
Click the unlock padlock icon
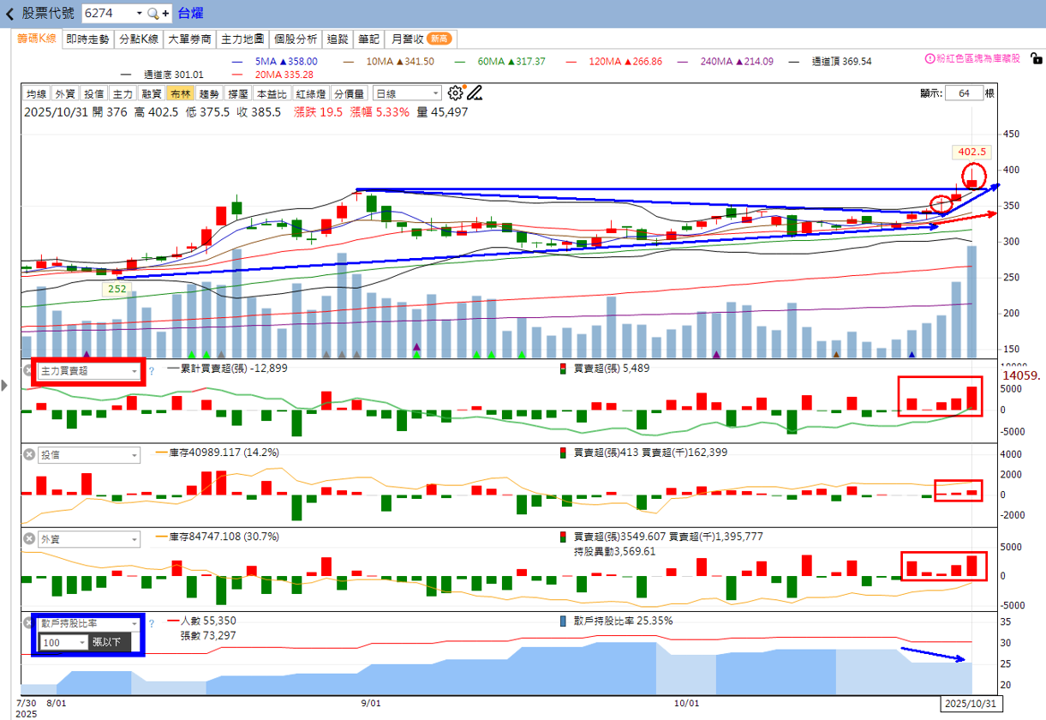1035,59
